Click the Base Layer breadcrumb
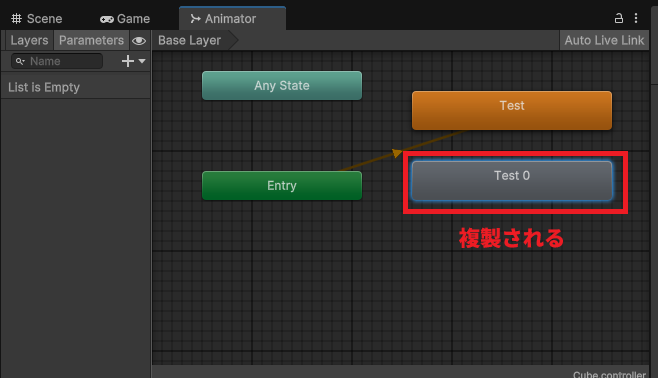 (x=190, y=40)
